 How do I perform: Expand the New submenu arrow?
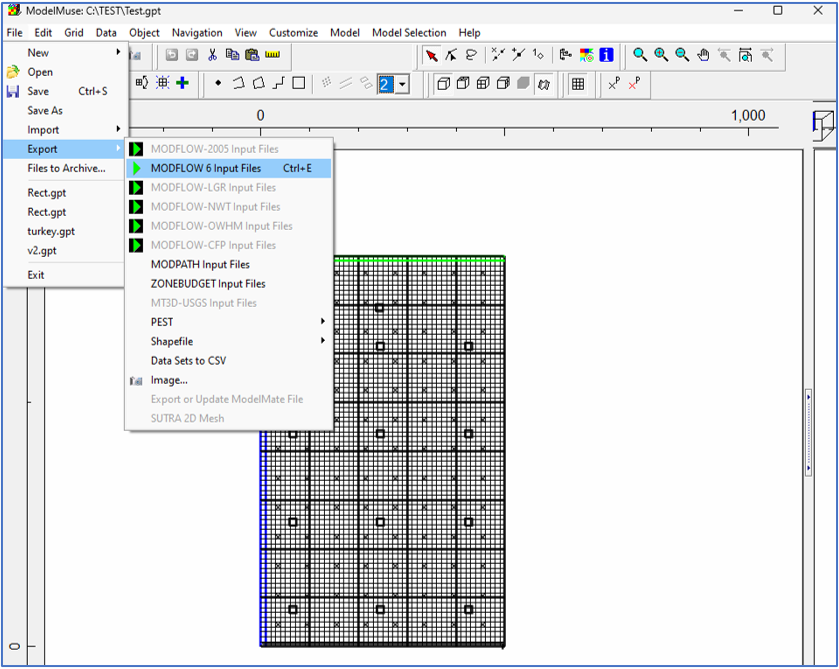[118, 52]
